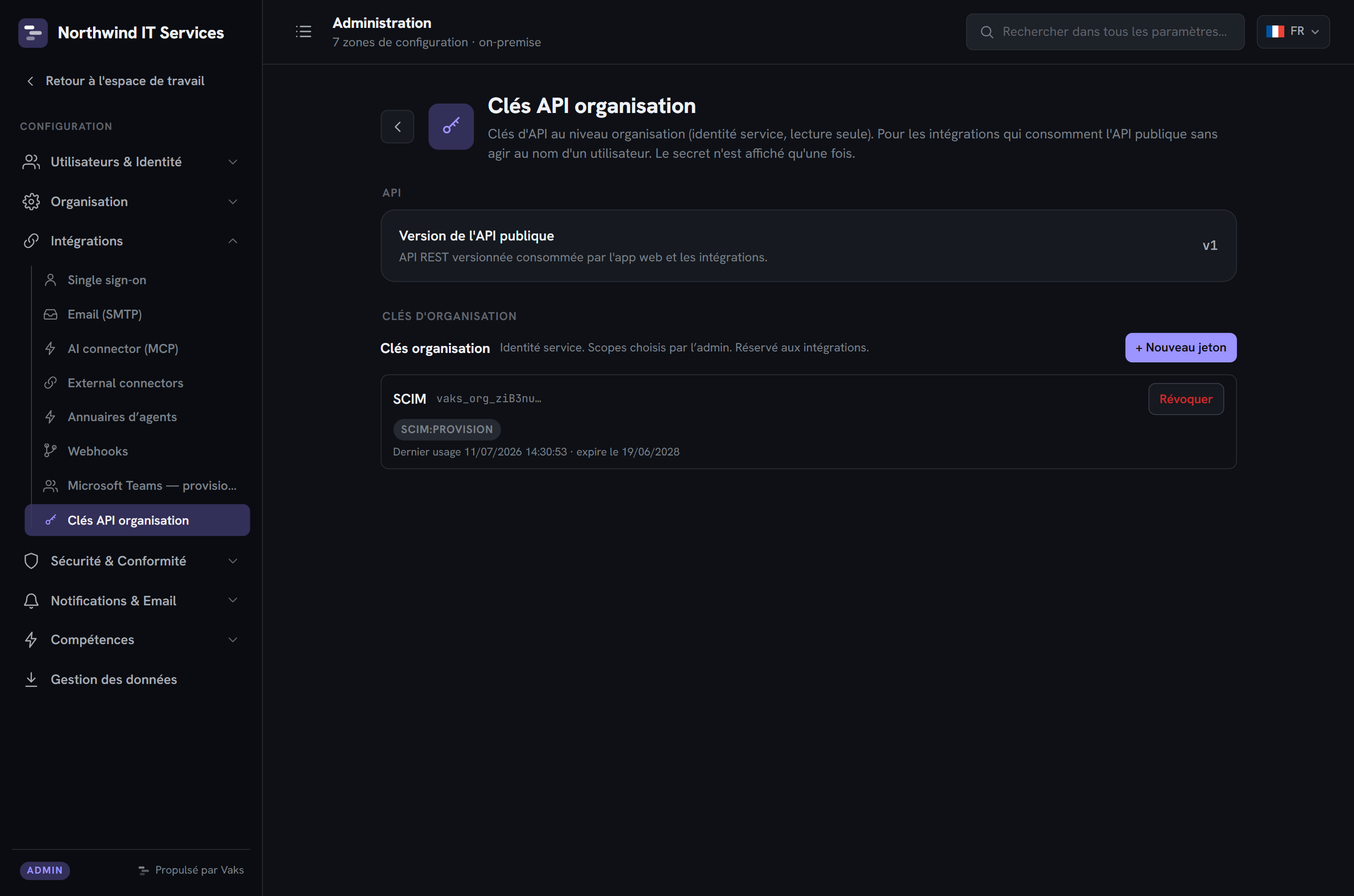Click the vaks_org_ziB3nu… key prefix
Viewport: 1354px width, 896px height.
489,398
